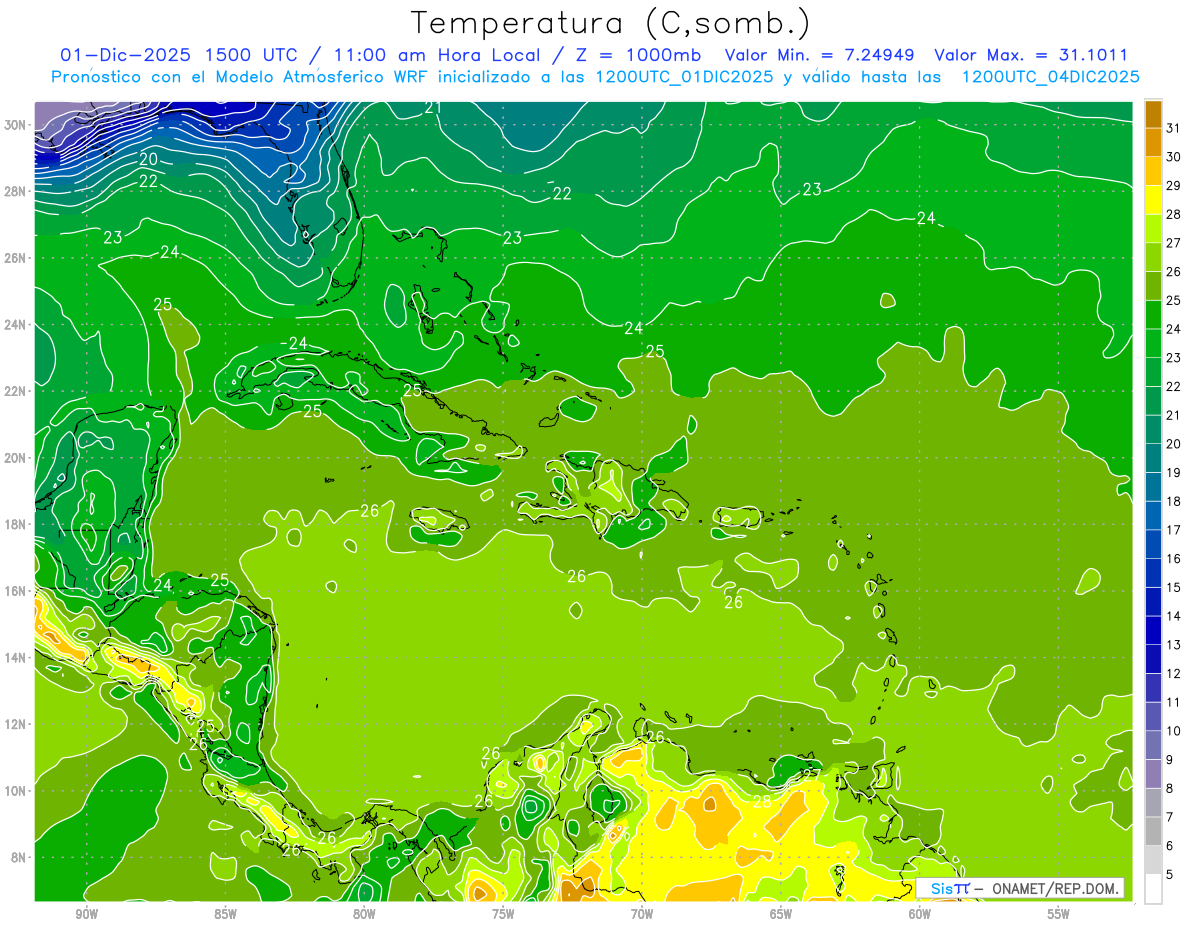Click the 'Temperatura (C,somb.)' chart title
The height and width of the screenshot is (927, 1200).
(x=610, y=23)
